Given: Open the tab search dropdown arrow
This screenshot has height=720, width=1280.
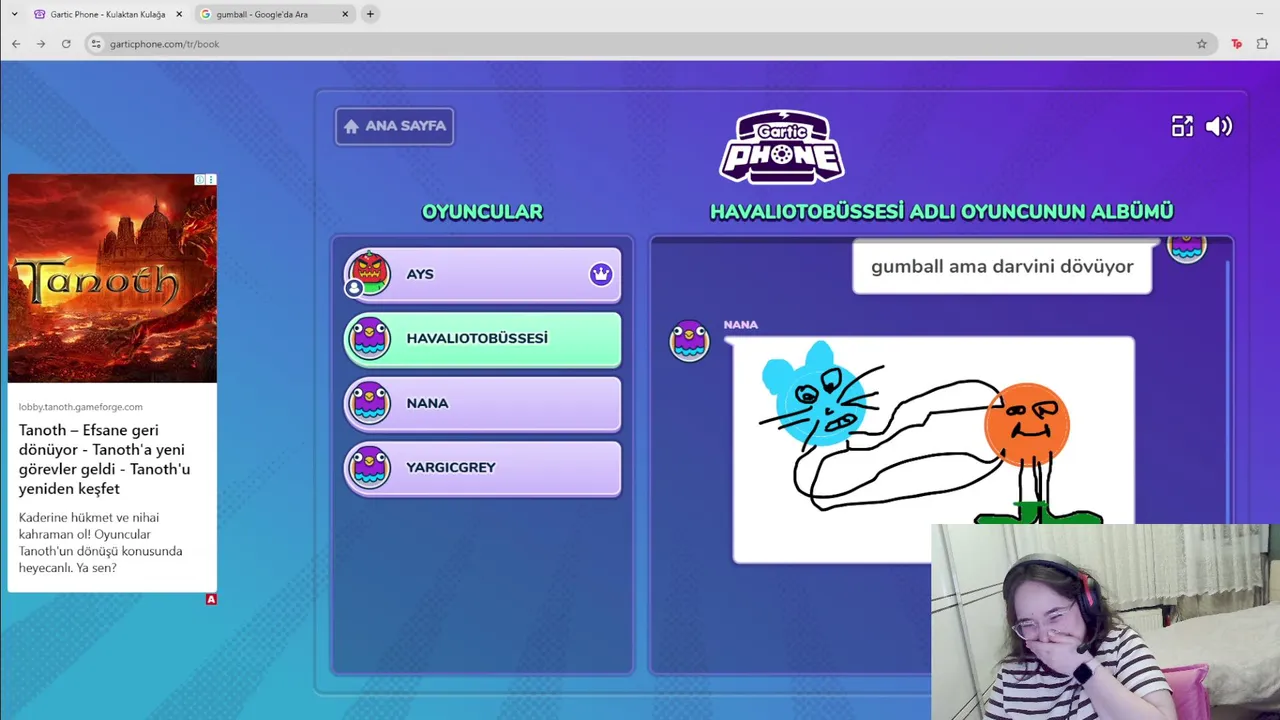Looking at the screenshot, I should coord(14,14).
